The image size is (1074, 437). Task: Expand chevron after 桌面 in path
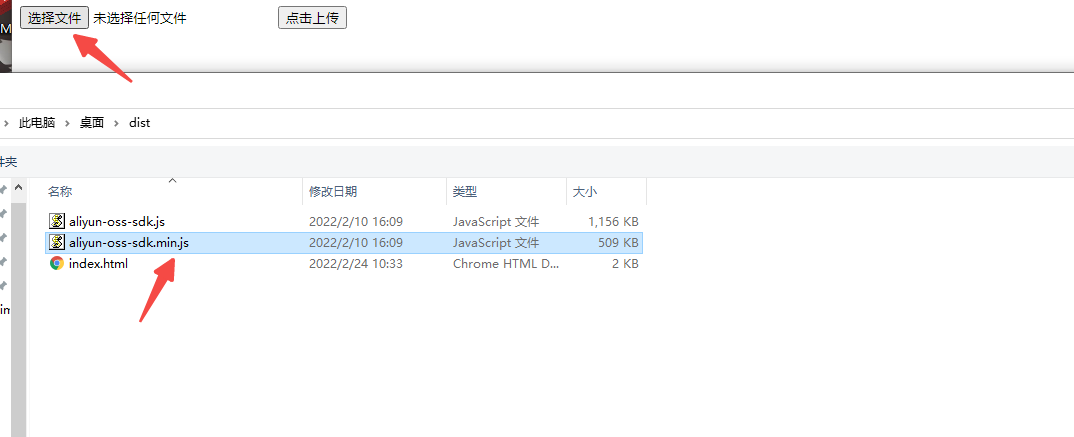[116, 123]
